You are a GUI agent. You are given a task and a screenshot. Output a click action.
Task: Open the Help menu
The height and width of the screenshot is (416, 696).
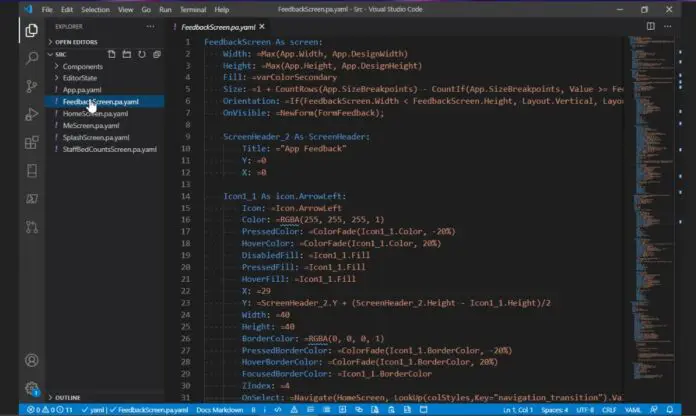[221, 9]
